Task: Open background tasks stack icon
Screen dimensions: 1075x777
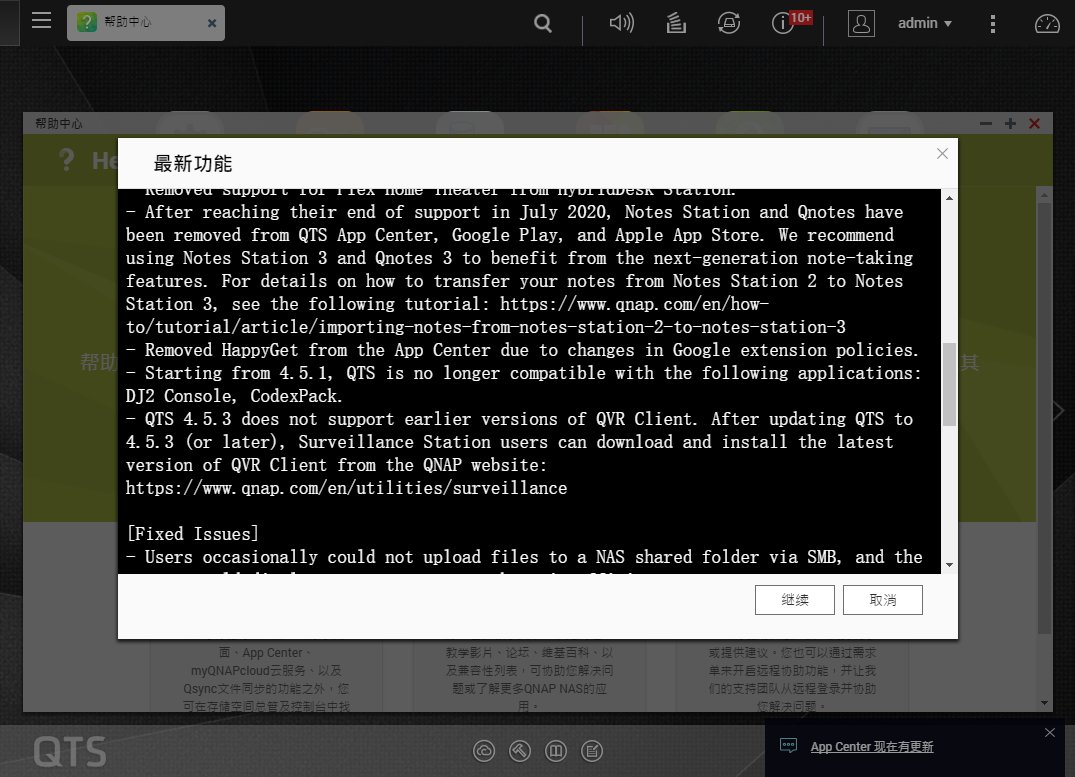Action: click(676, 23)
